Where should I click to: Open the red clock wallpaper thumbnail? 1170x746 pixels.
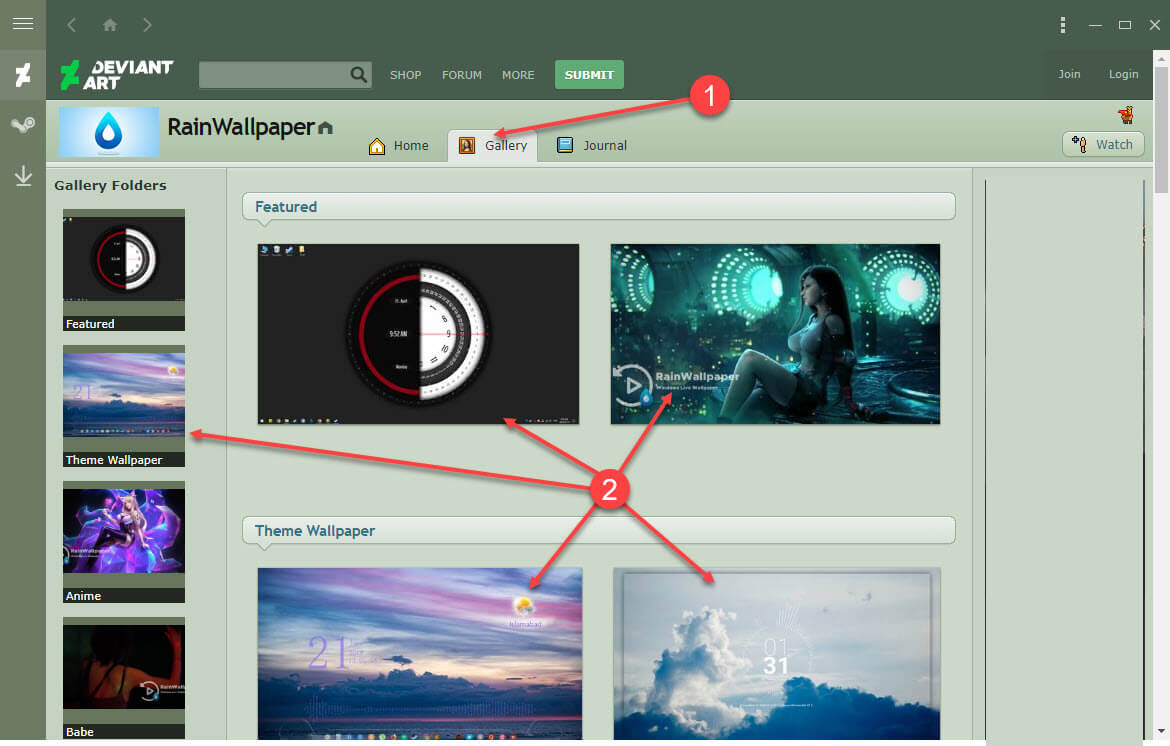pyautogui.click(x=418, y=333)
